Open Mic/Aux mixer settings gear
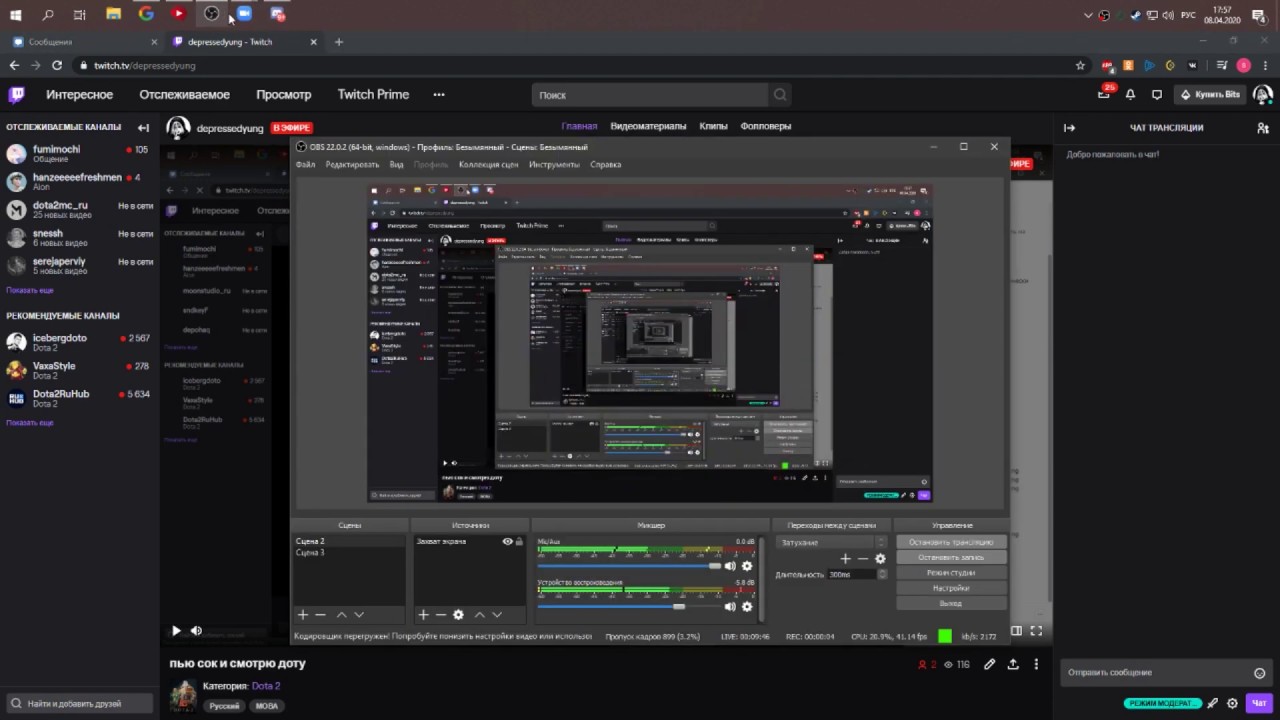1280x720 pixels. coord(746,566)
